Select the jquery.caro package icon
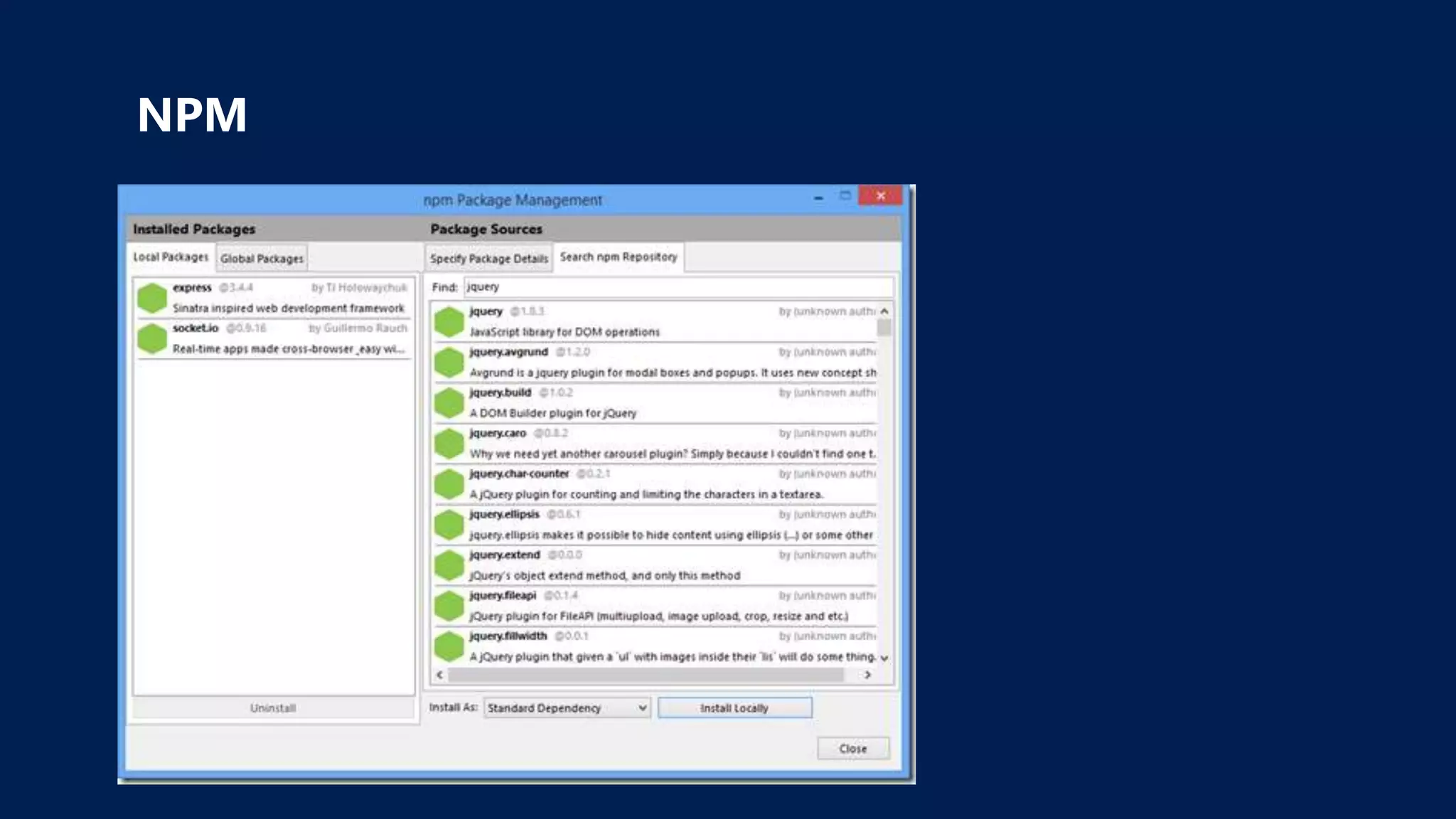The height and width of the screenshot is (819, 1456). 449,443
